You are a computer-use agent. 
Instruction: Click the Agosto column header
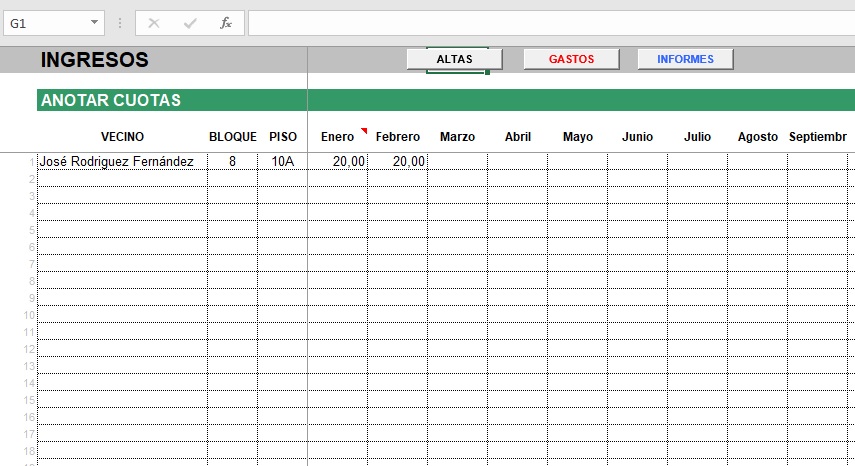(x=757, y=137)
